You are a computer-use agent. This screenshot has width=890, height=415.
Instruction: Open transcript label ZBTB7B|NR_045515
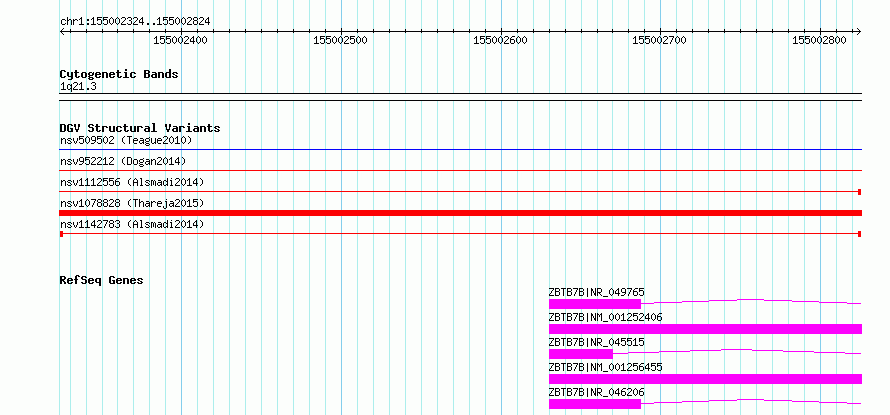coord(597,342)
